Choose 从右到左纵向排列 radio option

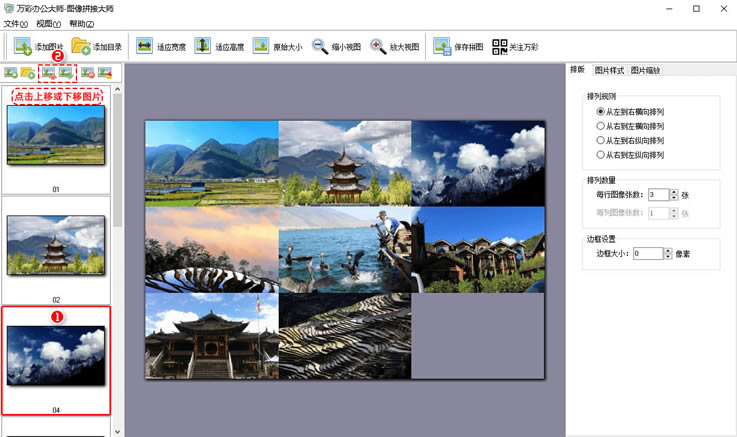(600, 155)
